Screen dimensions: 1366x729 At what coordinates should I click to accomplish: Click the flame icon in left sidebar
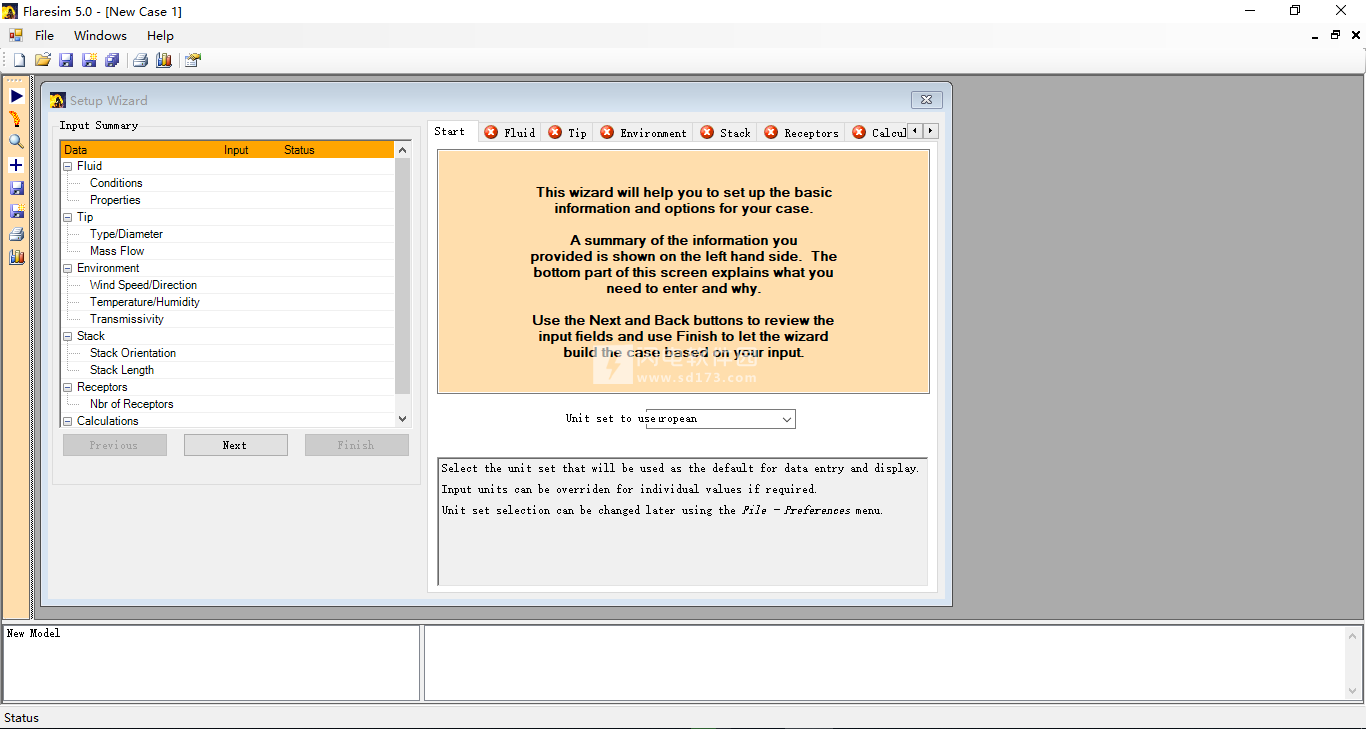coord(16,119)
